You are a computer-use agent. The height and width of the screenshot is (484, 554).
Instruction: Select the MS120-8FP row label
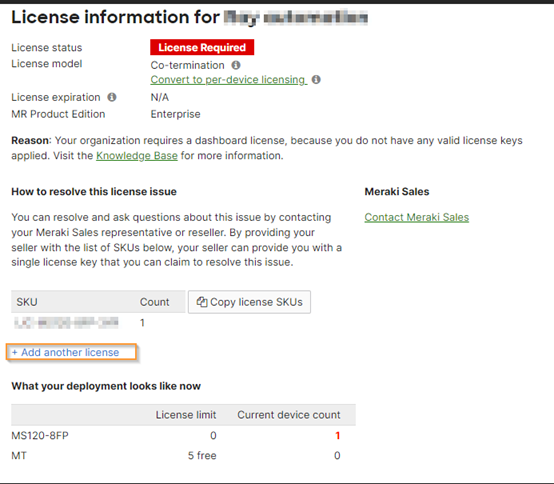click(40, 436)
